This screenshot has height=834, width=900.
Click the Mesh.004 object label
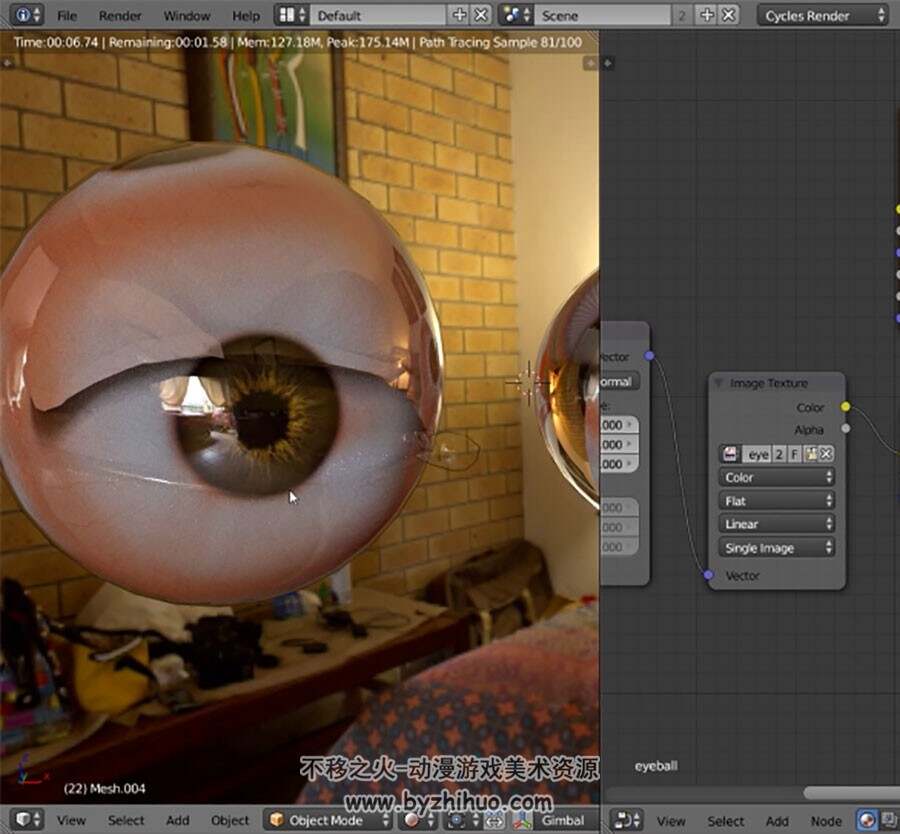tap(104, 788)
